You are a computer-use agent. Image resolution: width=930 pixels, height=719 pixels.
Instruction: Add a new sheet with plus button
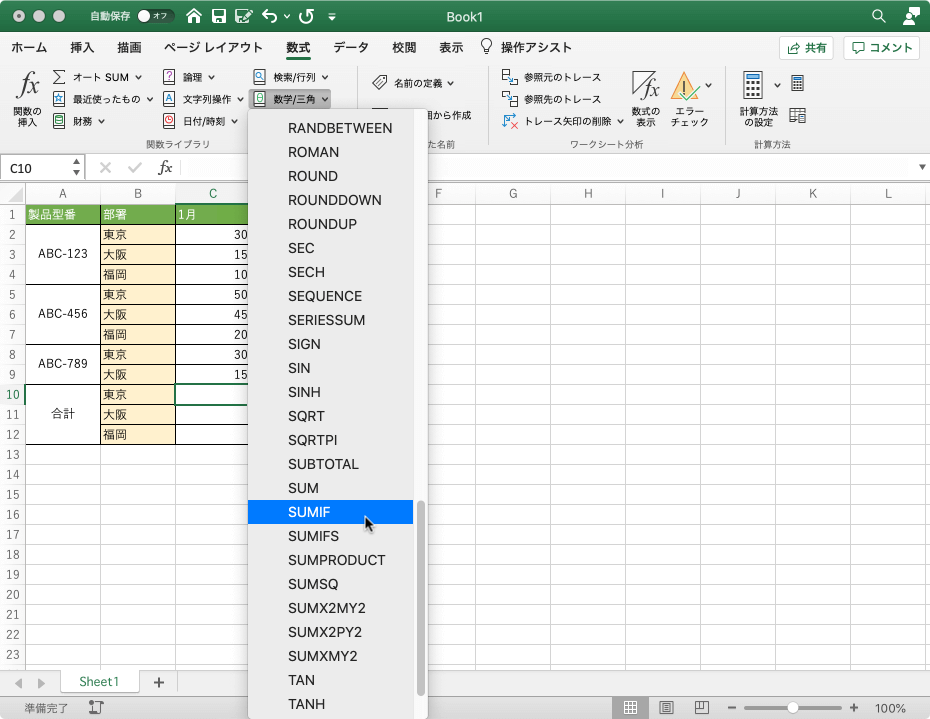[158, 682]
